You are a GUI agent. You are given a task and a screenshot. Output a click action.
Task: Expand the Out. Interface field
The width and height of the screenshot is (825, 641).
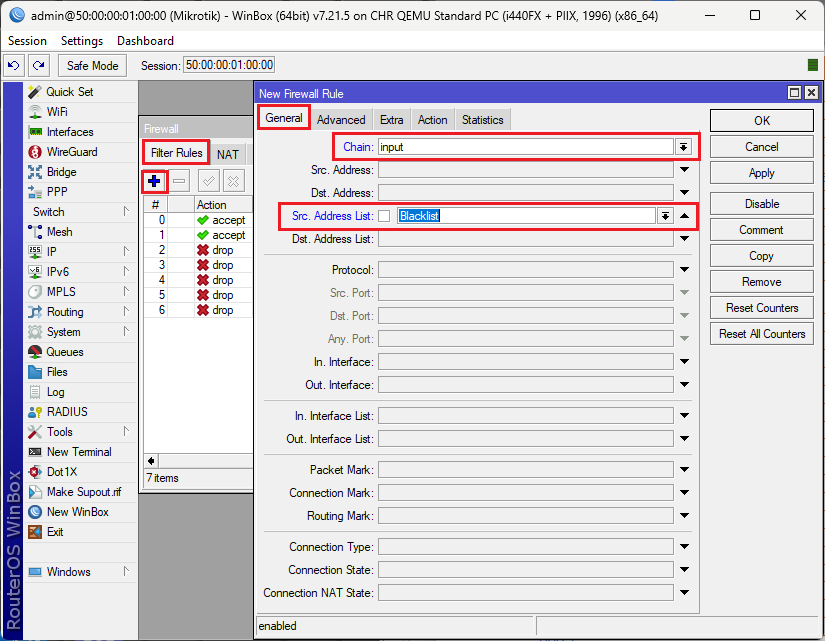(x=685, y=385)
